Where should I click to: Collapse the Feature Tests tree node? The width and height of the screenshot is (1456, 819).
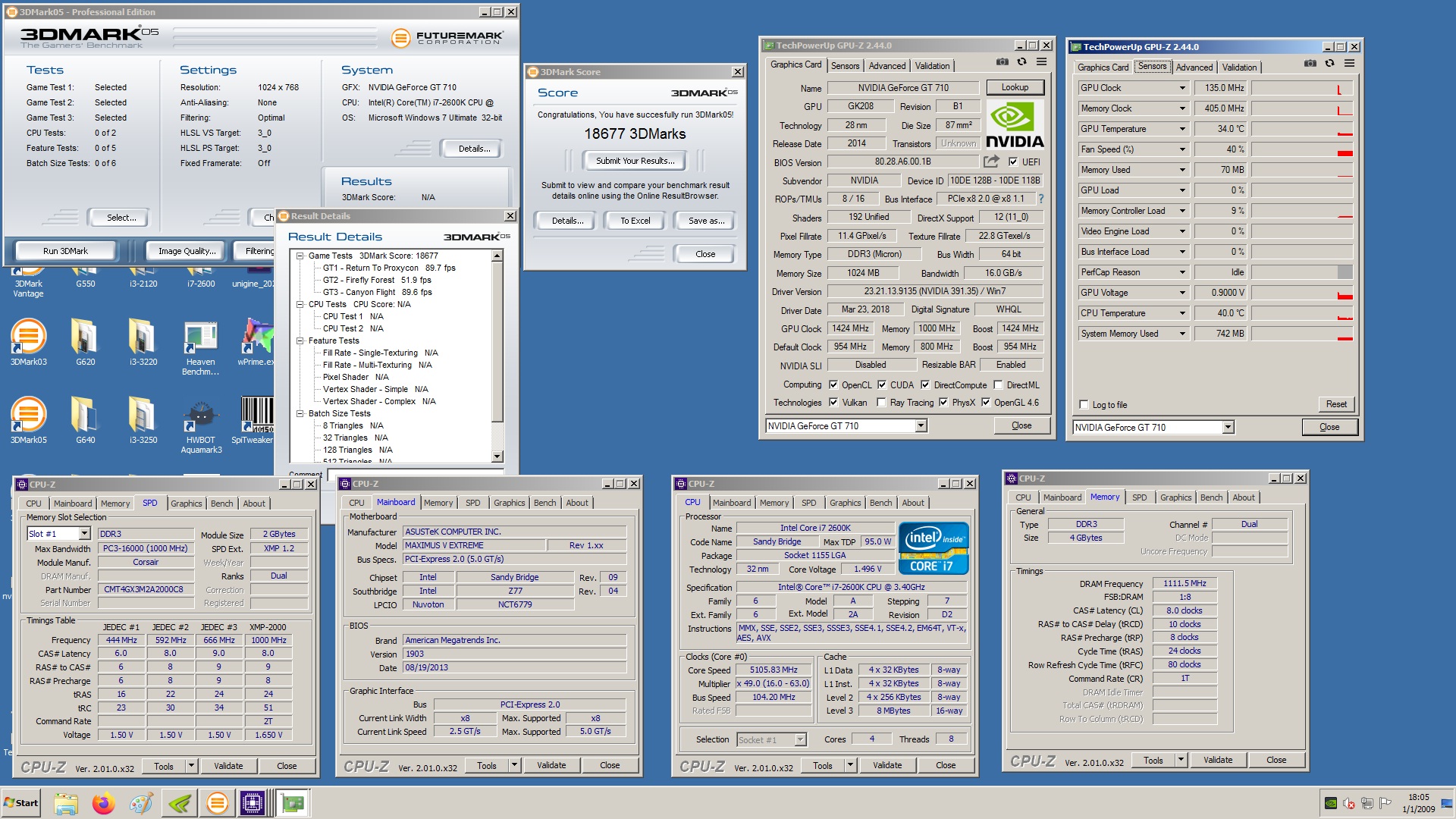(x=300, y=341)
